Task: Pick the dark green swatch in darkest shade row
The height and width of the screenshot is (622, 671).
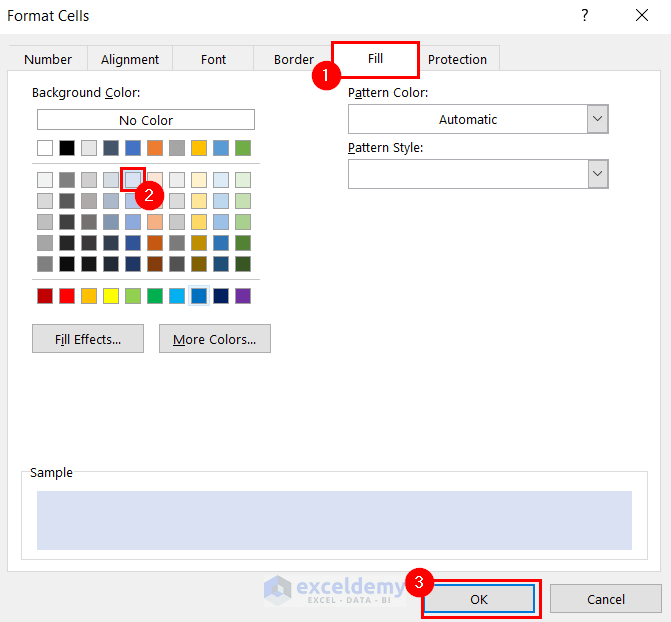Action: 243,264
